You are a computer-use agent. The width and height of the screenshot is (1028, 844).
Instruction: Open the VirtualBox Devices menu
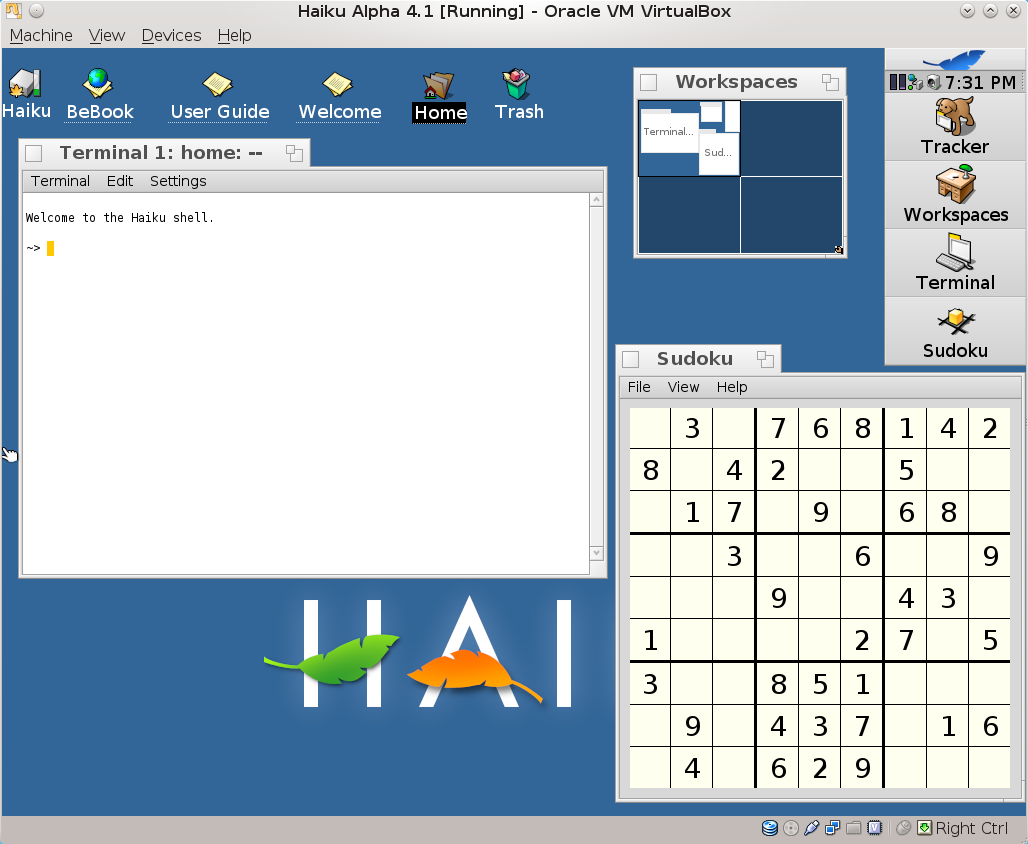pos(171,35)
